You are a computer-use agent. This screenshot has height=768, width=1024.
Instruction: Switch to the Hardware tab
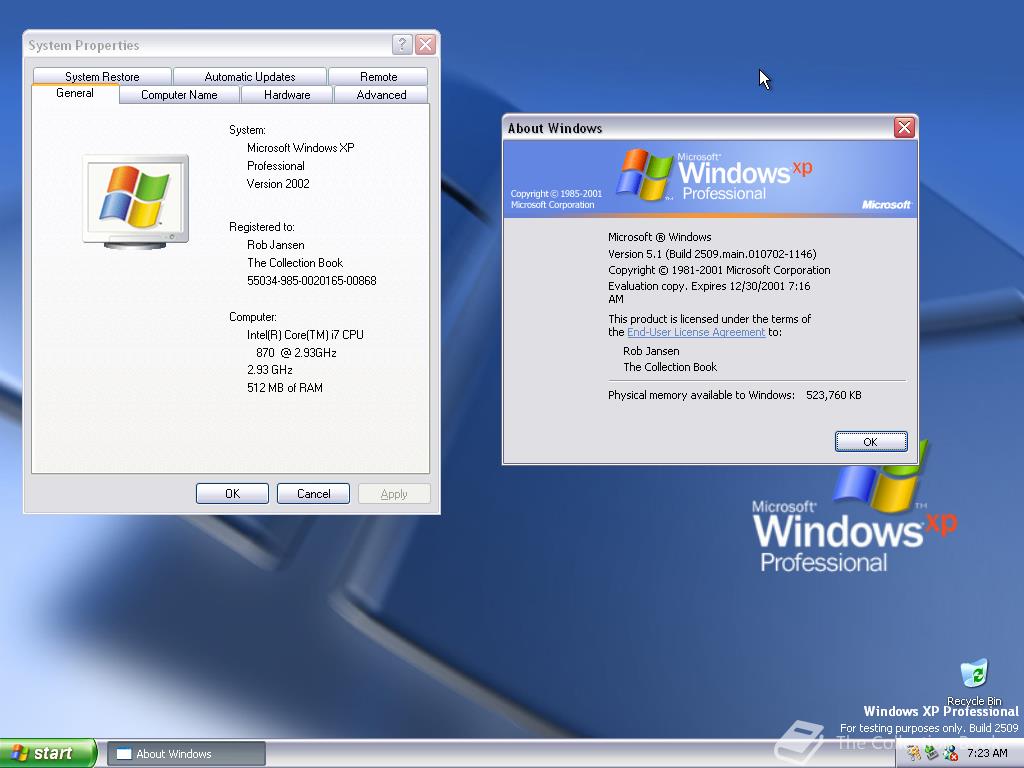pyautogui.click(x=287, y=95)
